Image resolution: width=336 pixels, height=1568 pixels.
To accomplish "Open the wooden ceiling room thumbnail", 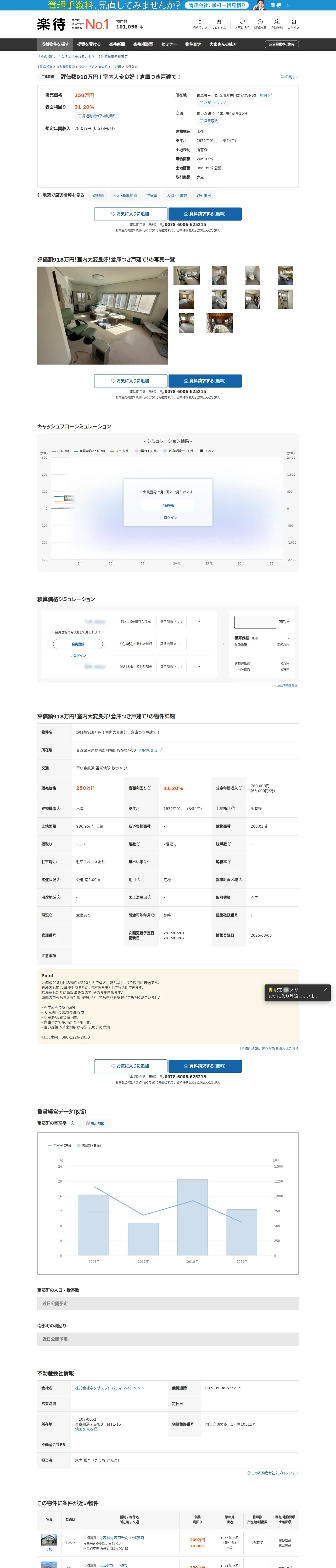I will click(x=220, y=323).
